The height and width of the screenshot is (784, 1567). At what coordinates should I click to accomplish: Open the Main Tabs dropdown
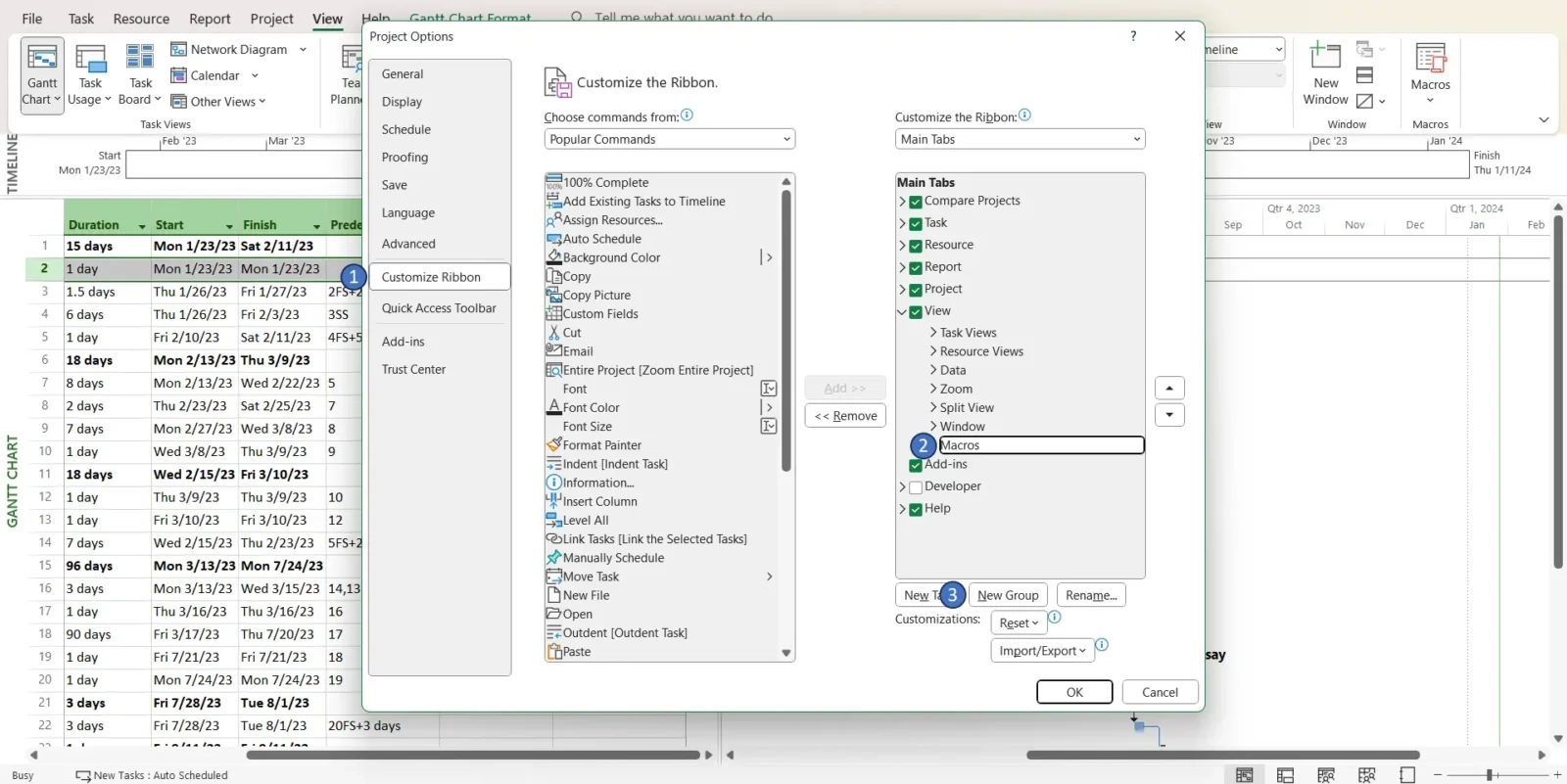click(1020, 140)
